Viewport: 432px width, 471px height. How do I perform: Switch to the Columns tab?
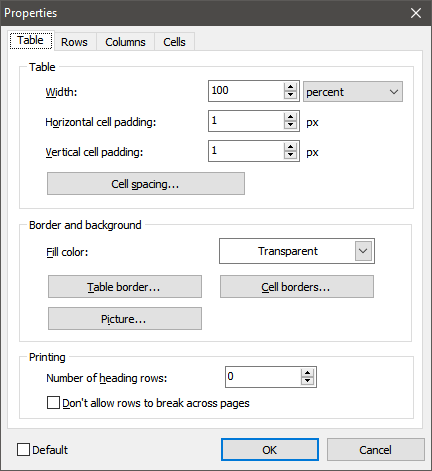point(125,42)
